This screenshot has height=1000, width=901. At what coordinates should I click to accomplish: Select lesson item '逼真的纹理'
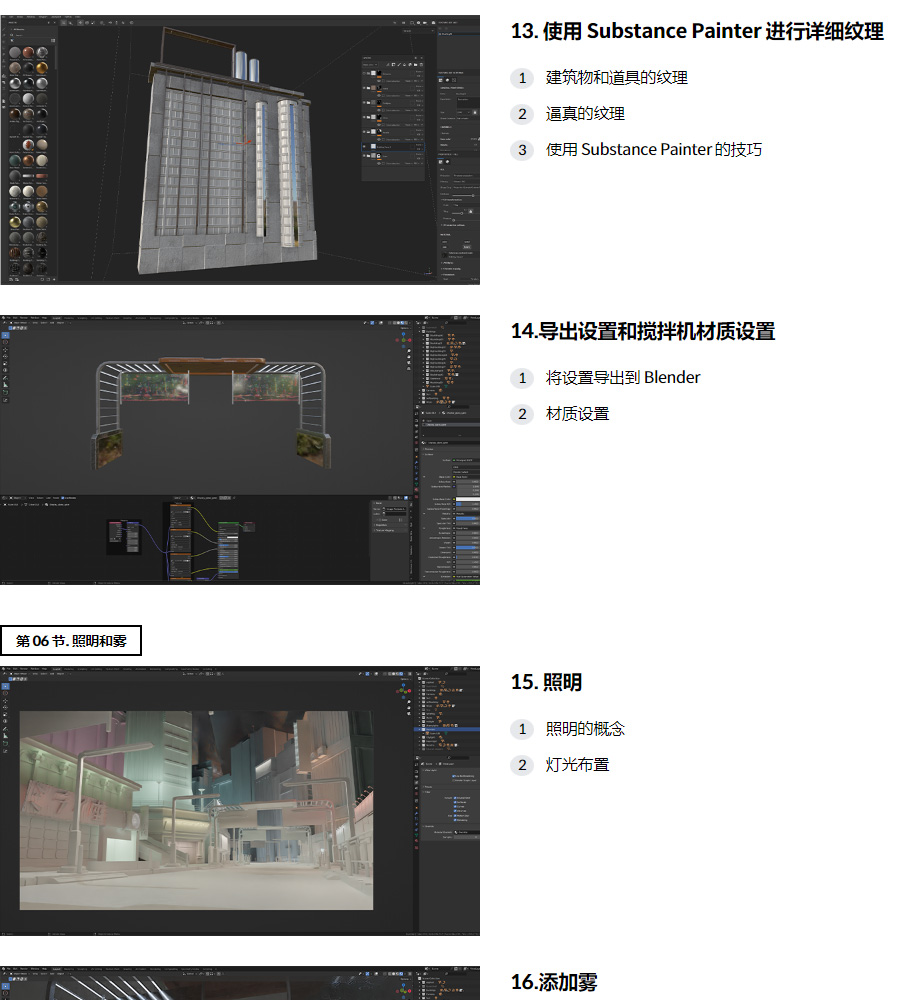[x=585, y=114]
